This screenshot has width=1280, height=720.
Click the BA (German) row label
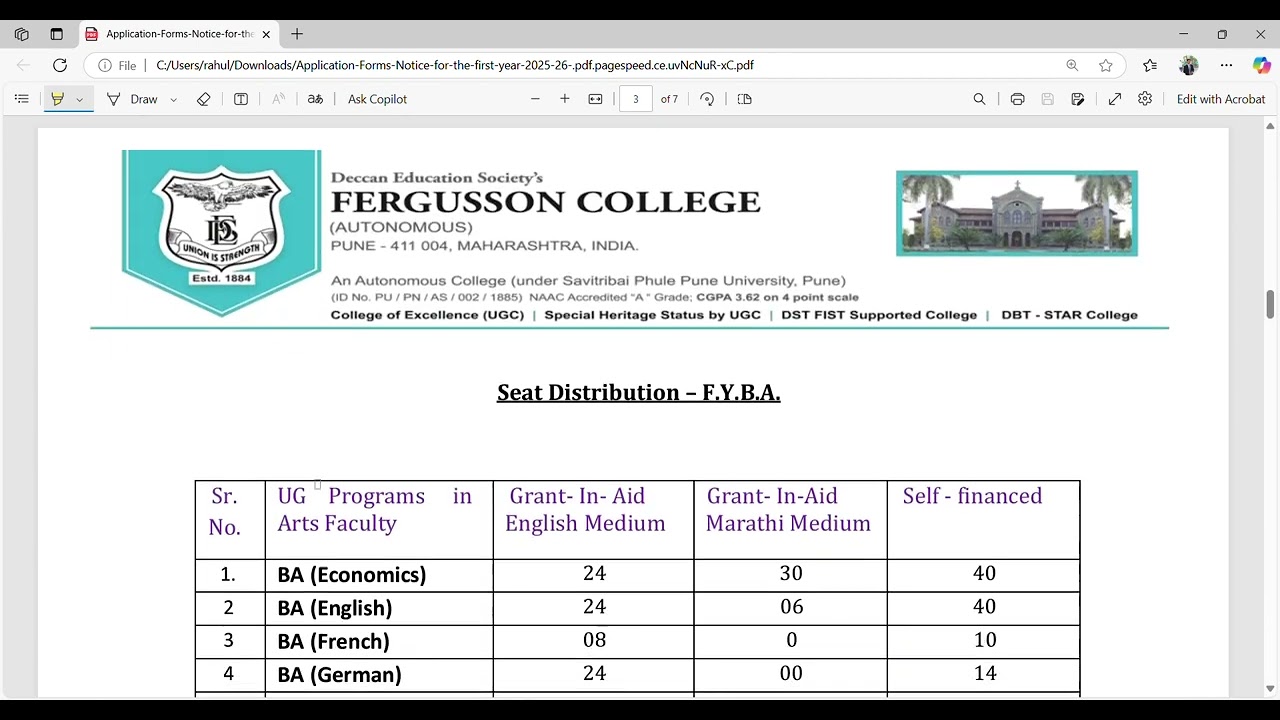[x=340, y=675]
